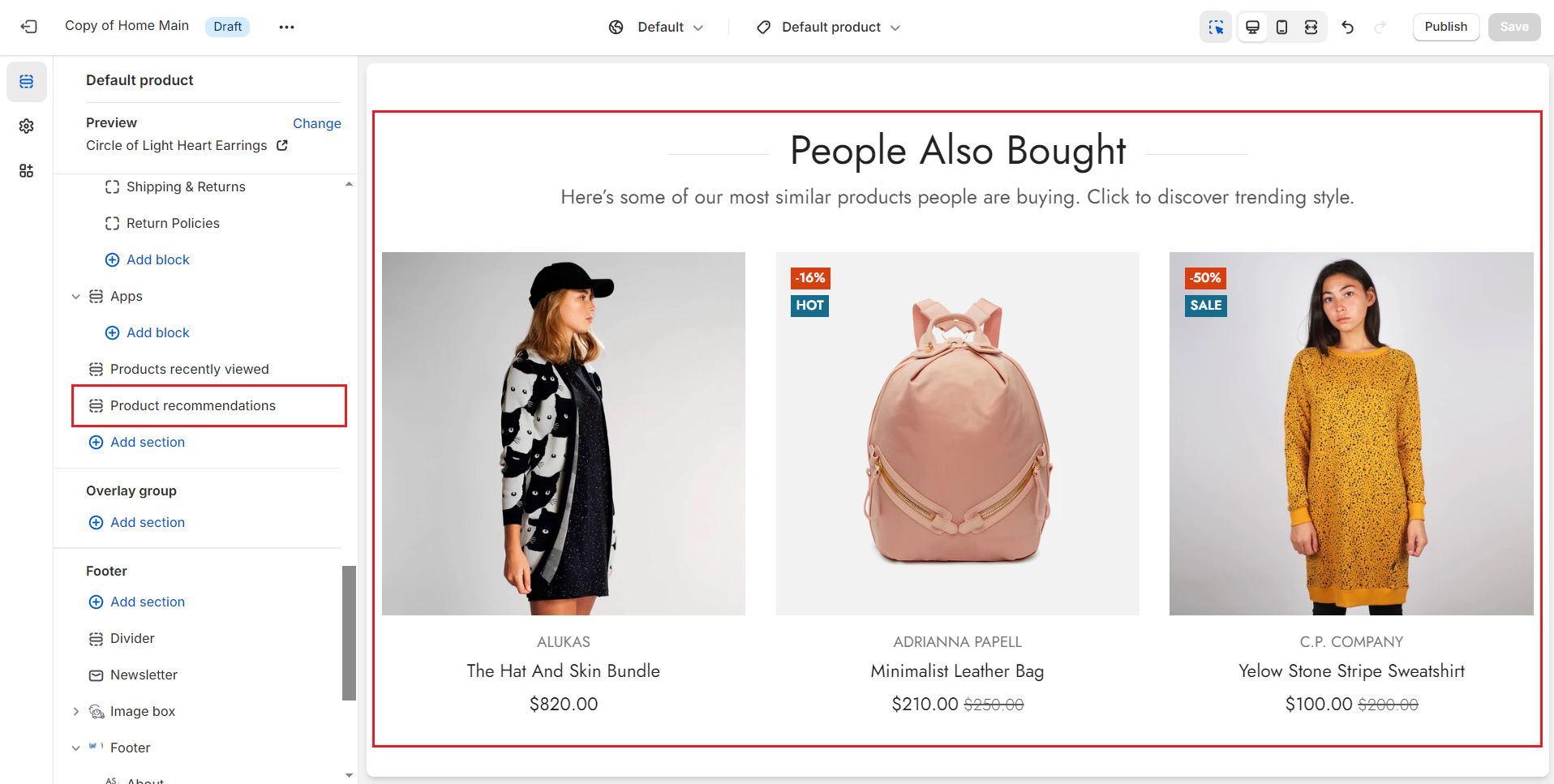
Task: Open the sections panel icon
Action: [x=27, y=82]
